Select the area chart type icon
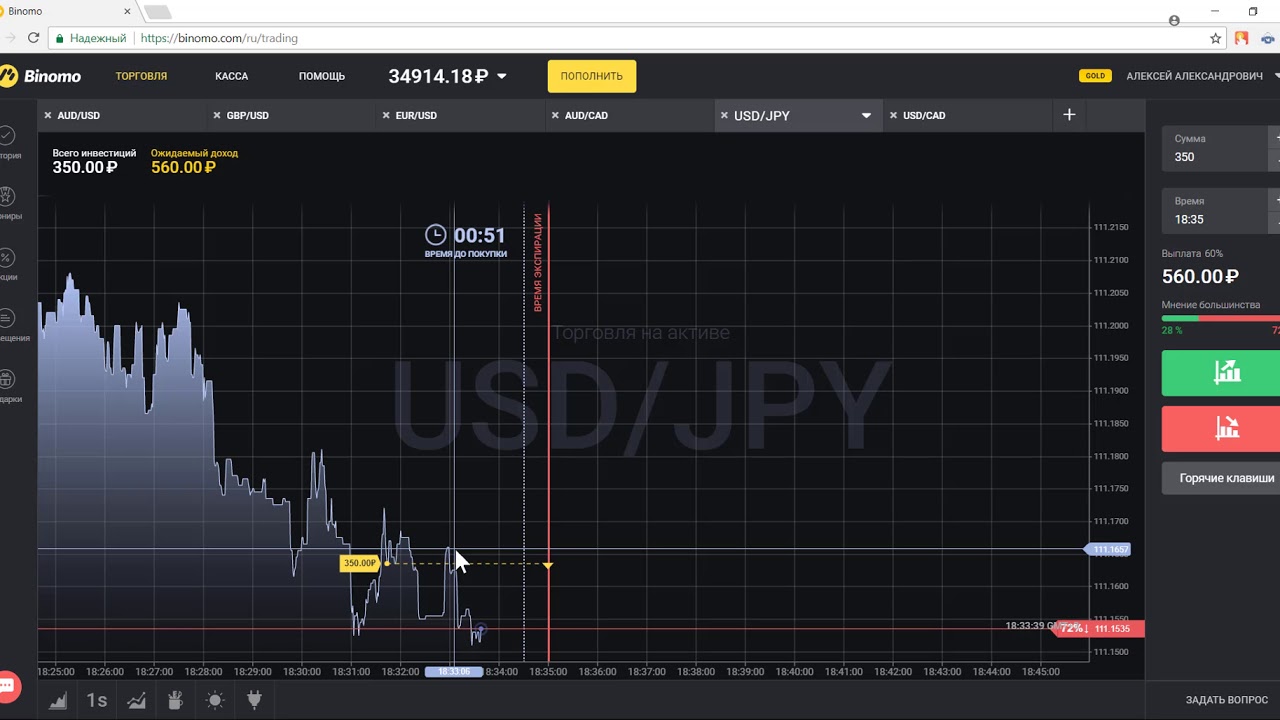 [58, 700]
